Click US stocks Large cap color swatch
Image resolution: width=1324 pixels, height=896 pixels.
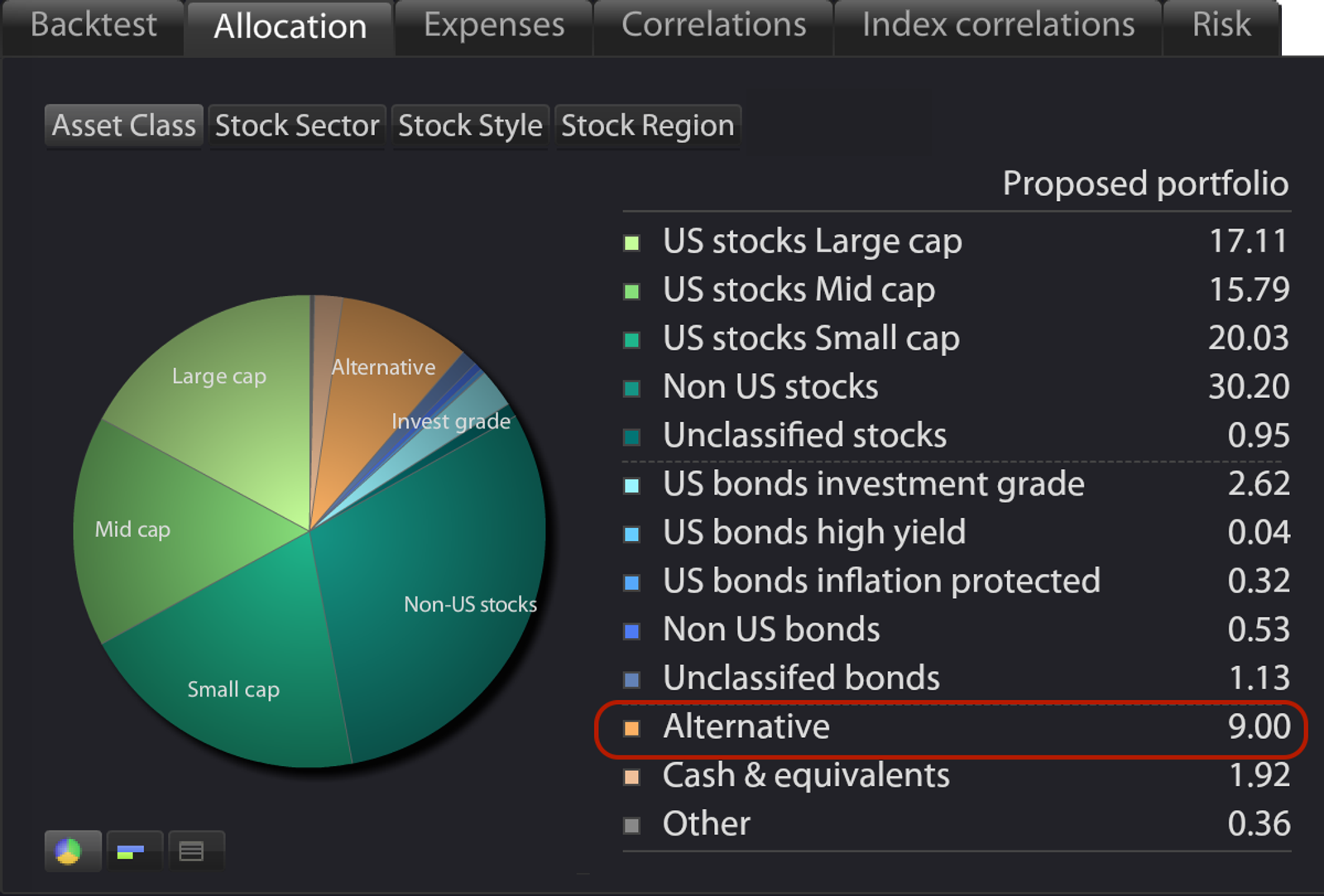coord(631,243)
